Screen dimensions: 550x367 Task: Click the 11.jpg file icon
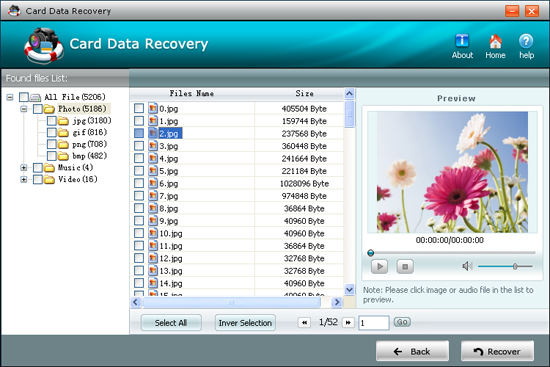coord(153,246)
